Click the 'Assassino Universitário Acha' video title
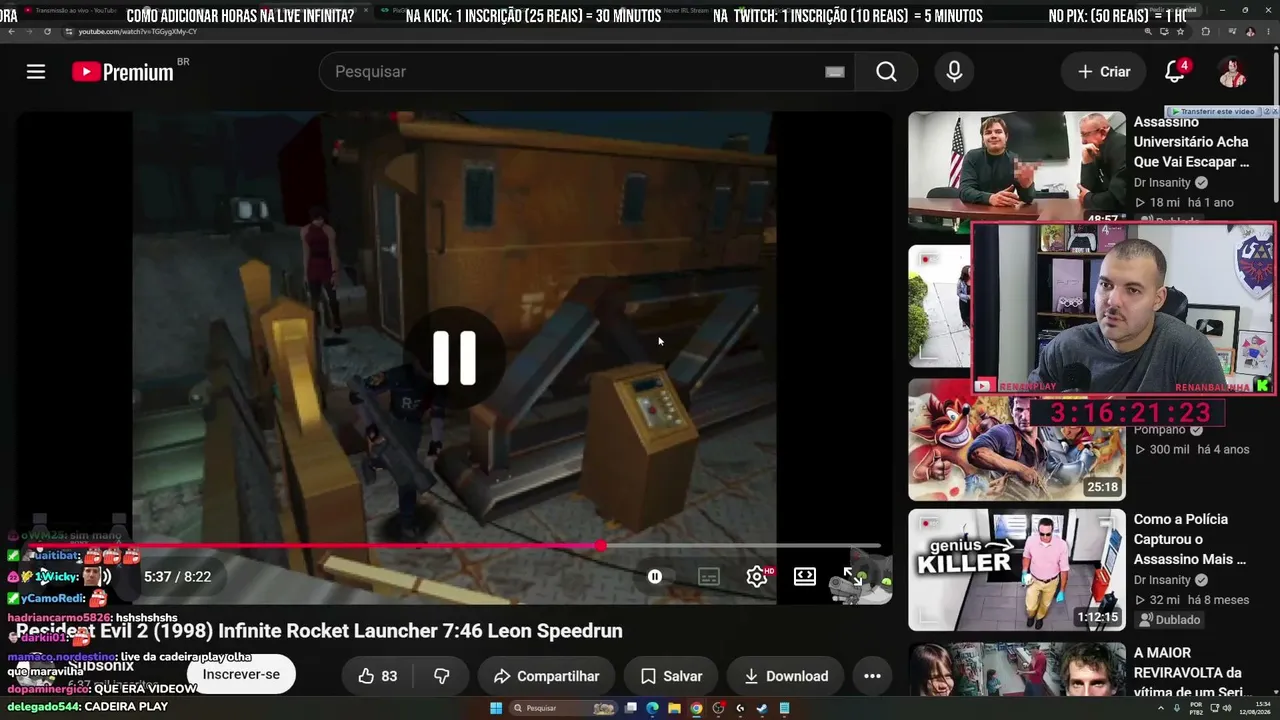The image size is (1280, 720). (1191, 141)
